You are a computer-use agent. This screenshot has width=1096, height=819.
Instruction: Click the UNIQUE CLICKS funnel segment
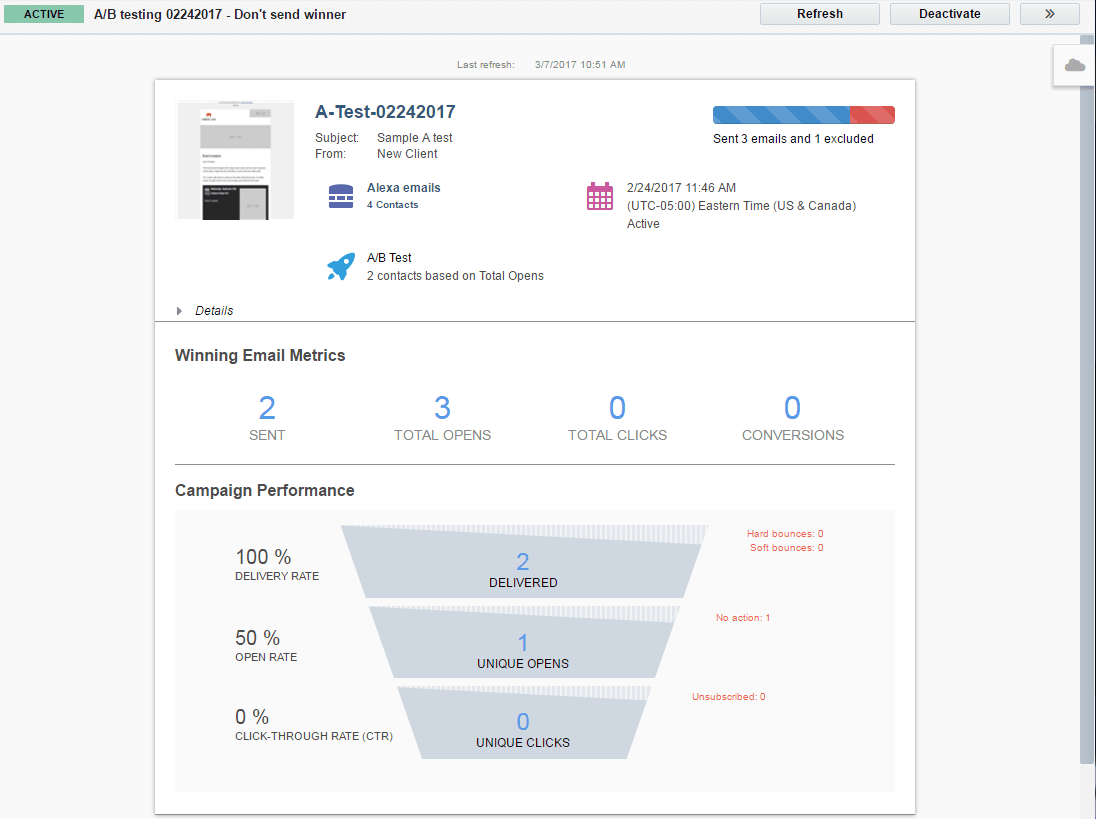(523, 723)
